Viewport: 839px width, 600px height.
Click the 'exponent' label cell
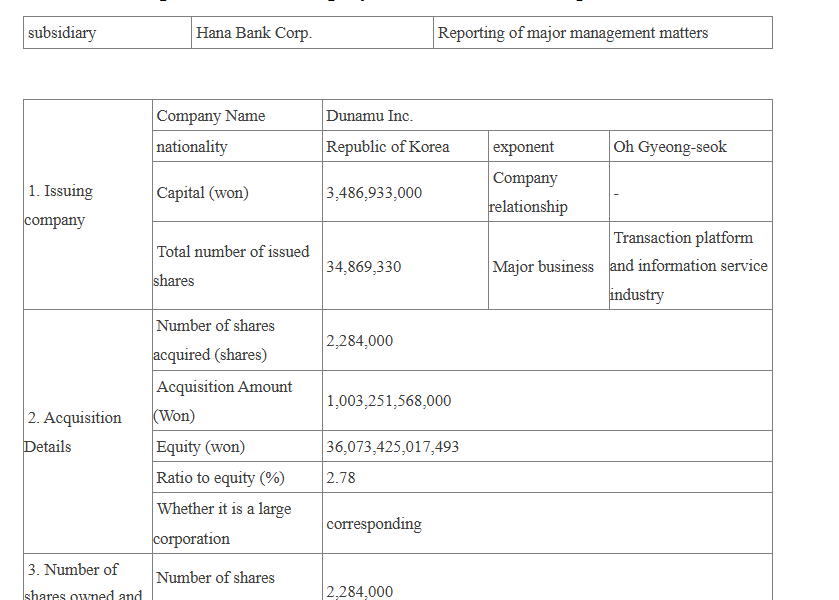pyautogui.click(x=548, y=146)
